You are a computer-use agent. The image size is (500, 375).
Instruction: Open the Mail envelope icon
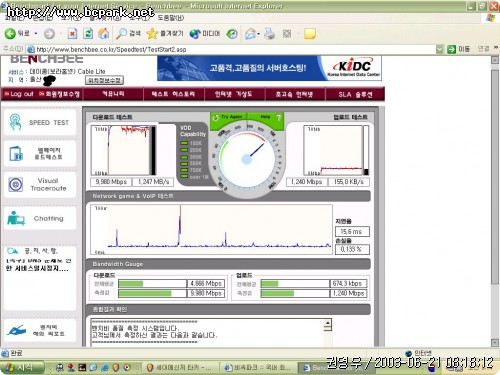[250, 34]
